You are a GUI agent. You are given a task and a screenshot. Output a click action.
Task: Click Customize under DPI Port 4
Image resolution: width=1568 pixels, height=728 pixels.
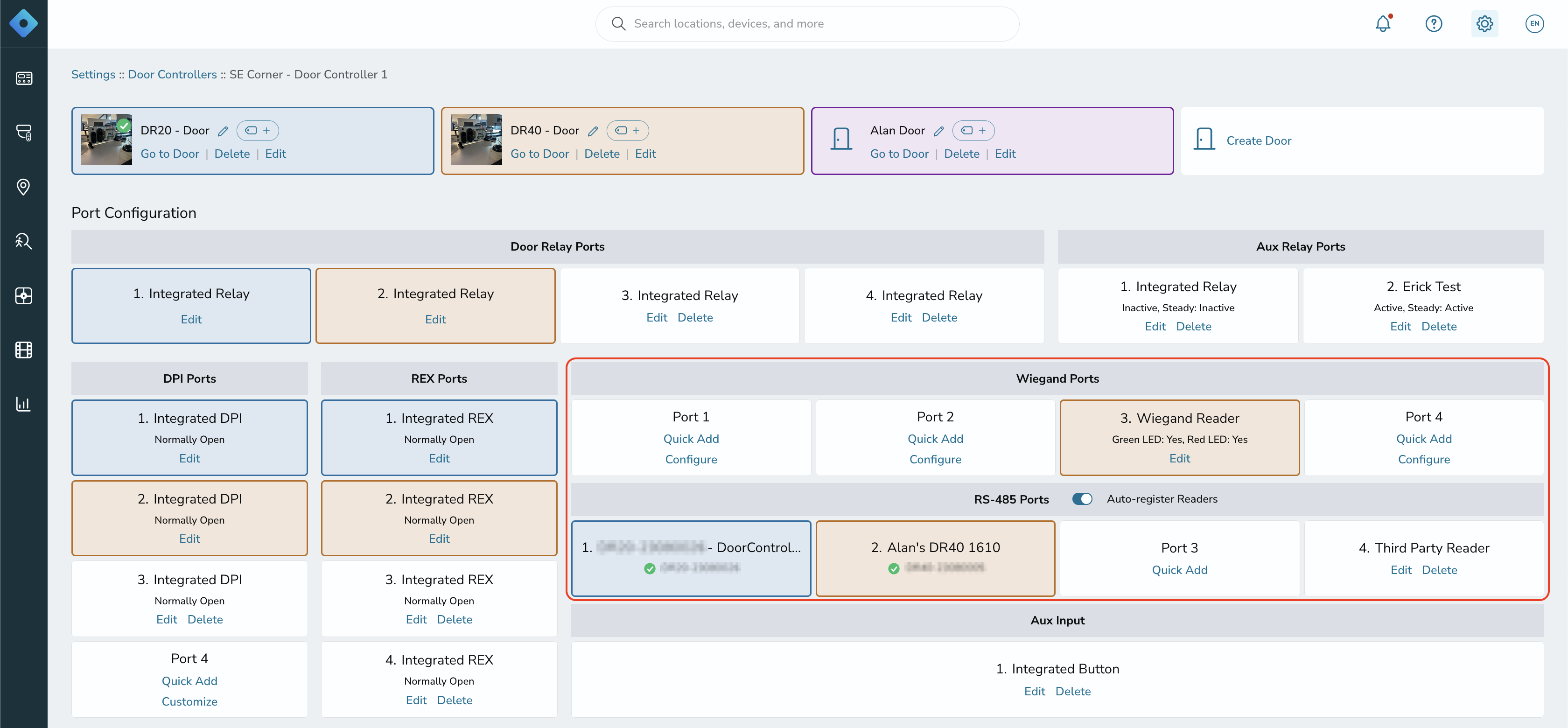(x=189, y=702)
